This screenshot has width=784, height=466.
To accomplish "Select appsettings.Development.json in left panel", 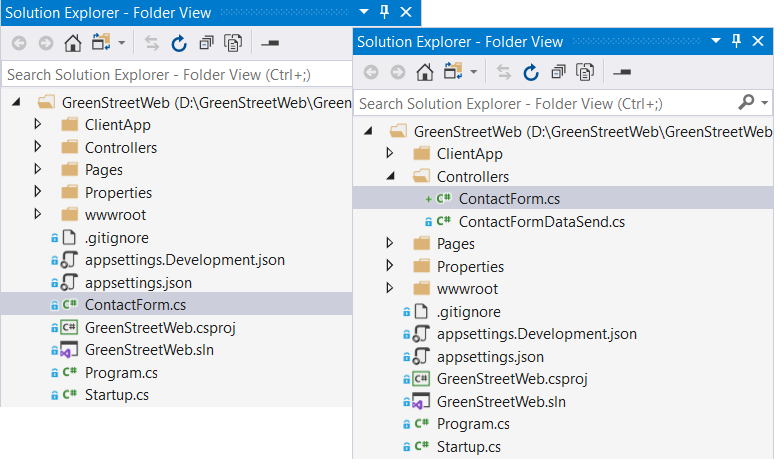I will click(x=185, y=260).
